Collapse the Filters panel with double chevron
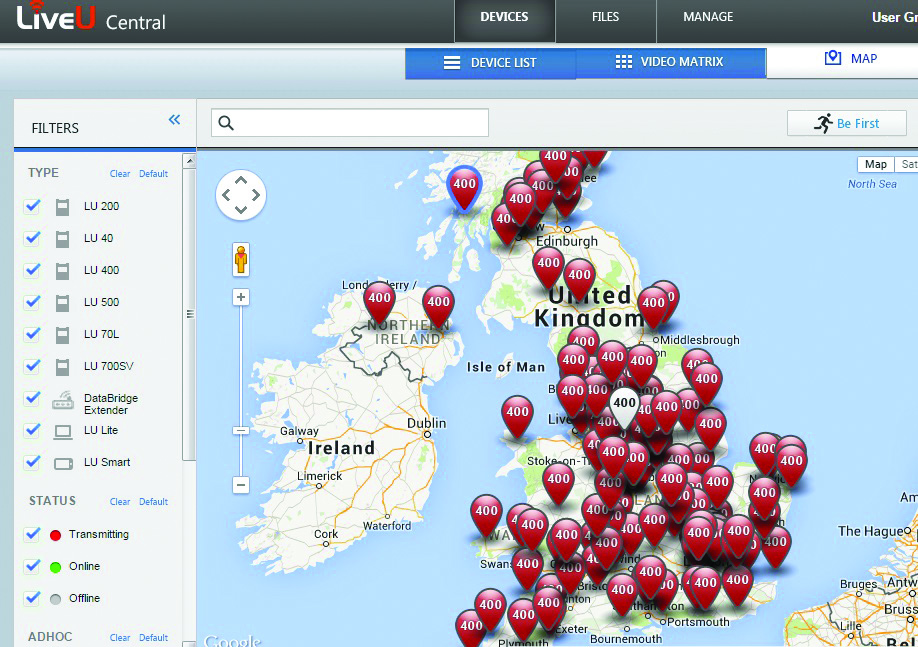The width and height of the screenshot is (918, 647). (174, 120)
